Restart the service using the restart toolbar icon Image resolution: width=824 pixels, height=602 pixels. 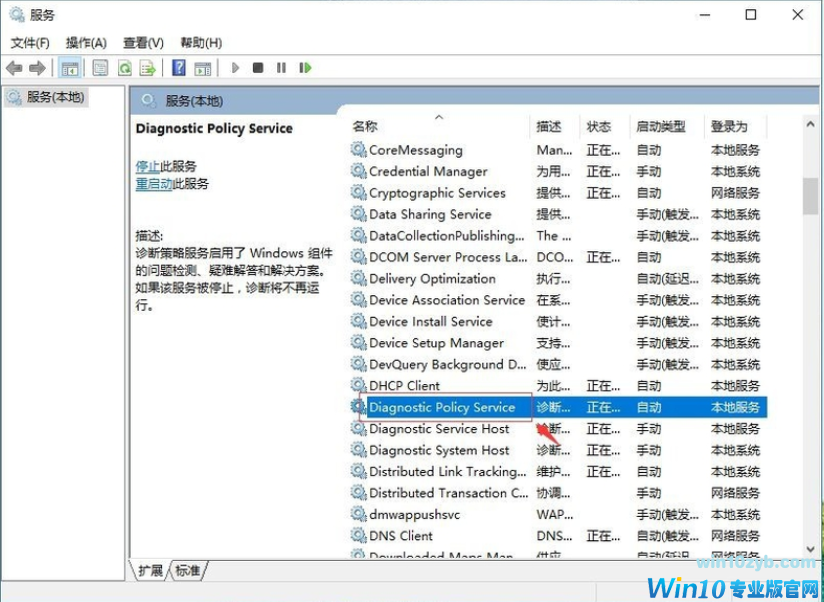coord(305,68)
